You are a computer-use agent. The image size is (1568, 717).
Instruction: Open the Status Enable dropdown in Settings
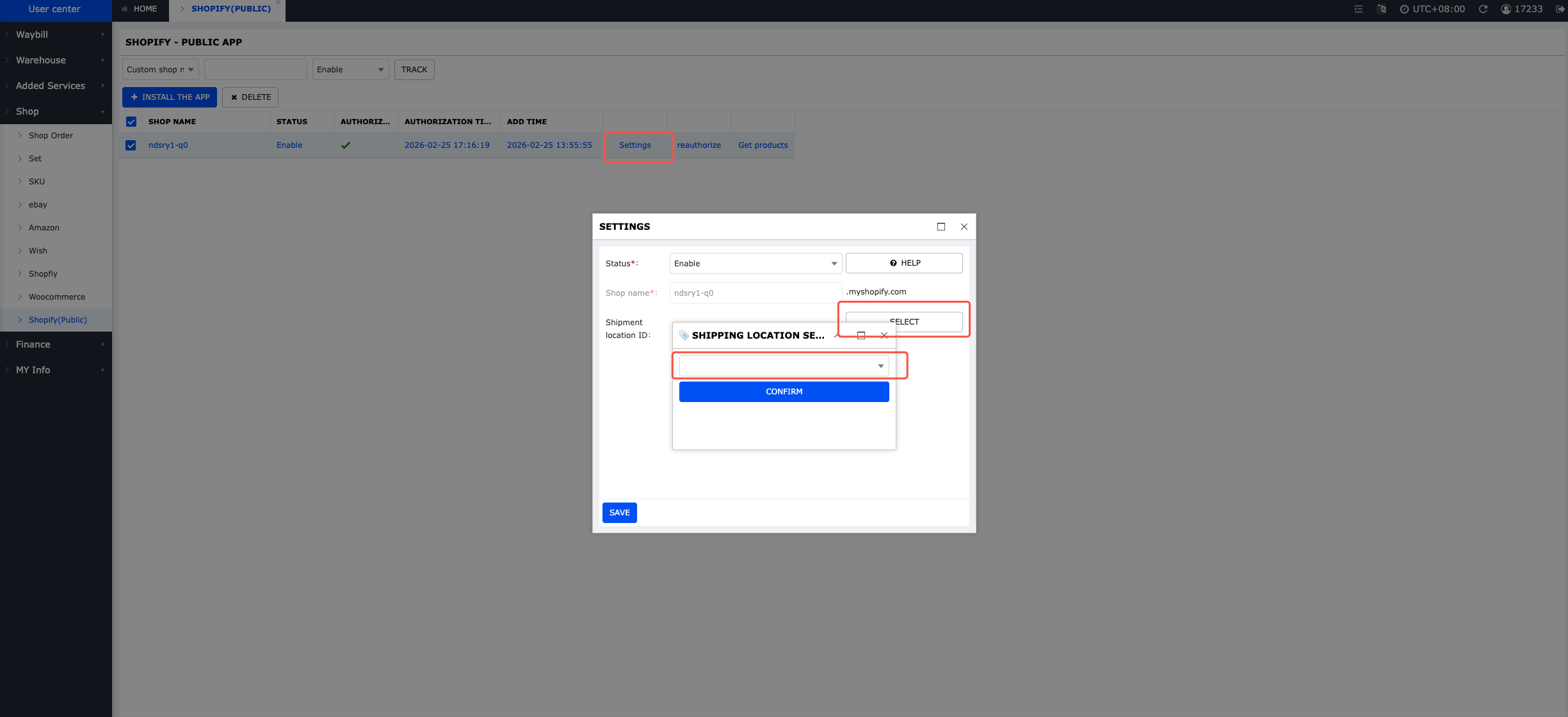[x=755, y=264]
